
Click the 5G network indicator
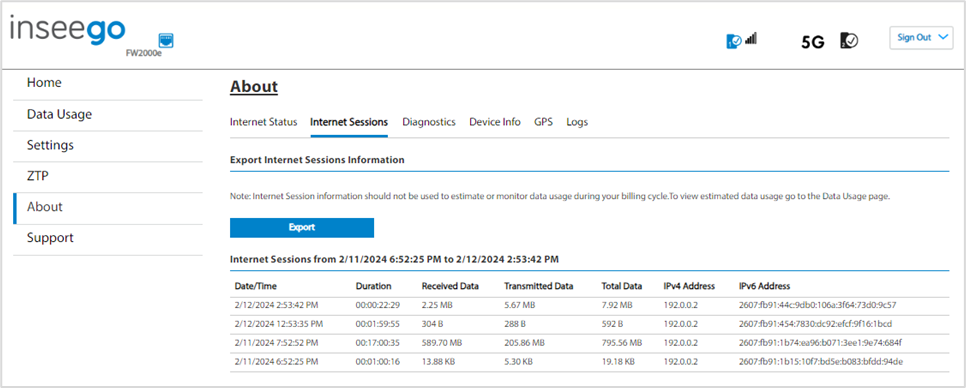813,42
